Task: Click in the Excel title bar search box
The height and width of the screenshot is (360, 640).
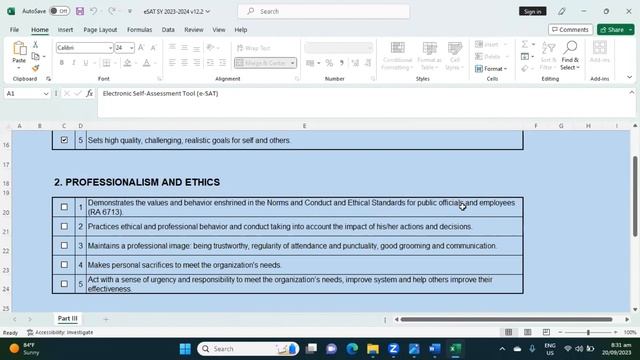Action: click(324, 11)
